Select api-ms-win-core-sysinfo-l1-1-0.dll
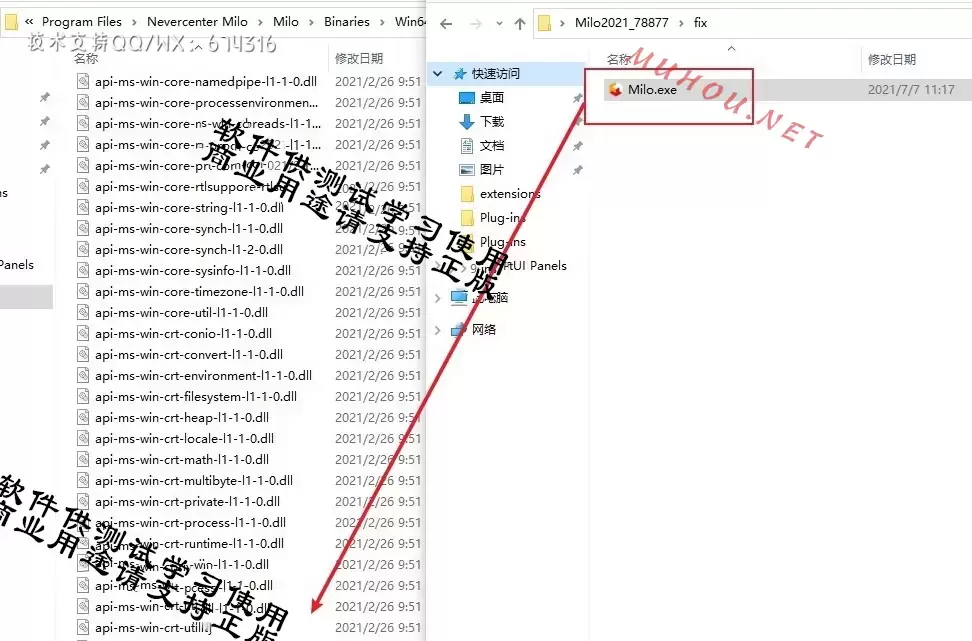Screen dimensions: 972x641 point(193,270)
